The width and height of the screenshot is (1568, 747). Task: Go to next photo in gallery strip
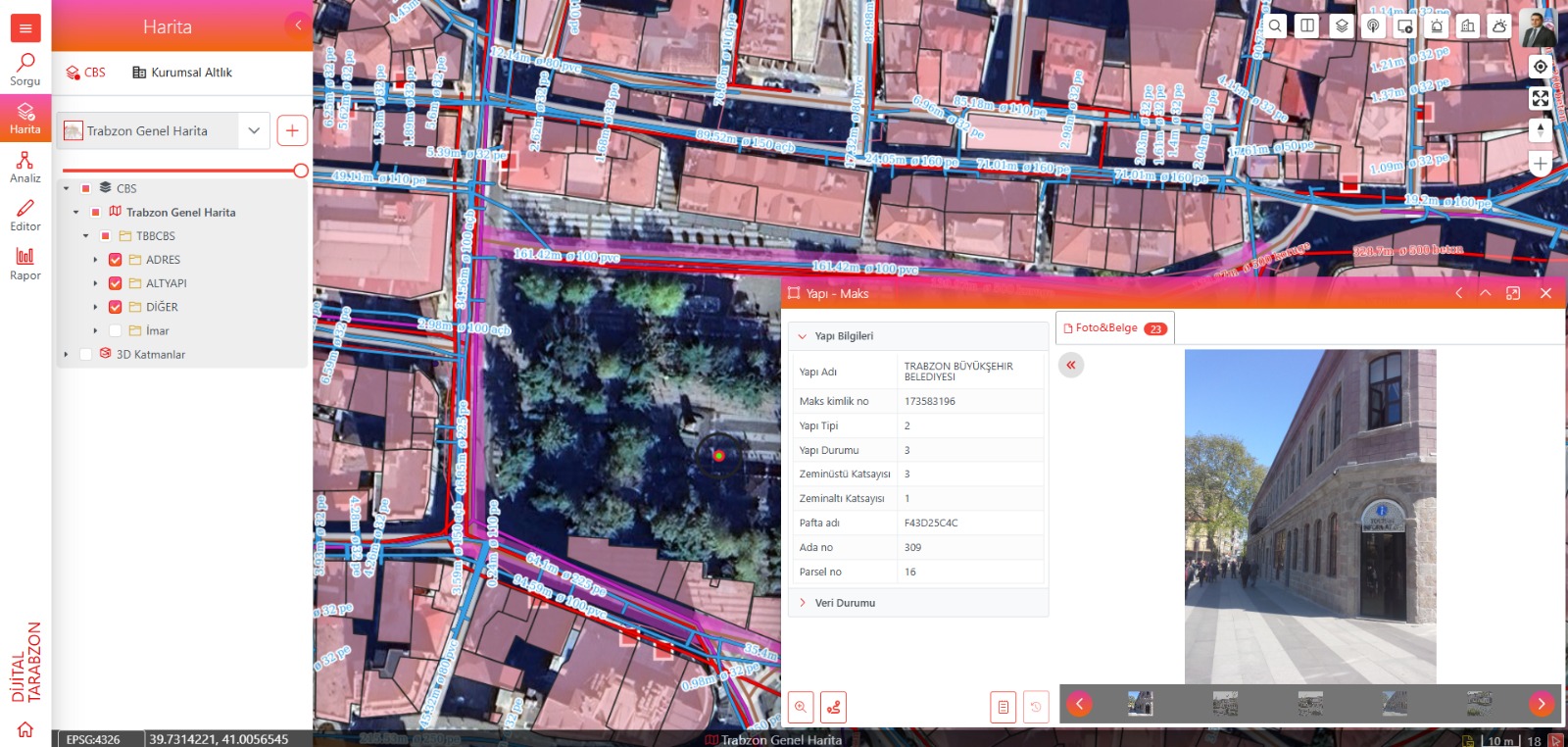tap(1541, 704)
